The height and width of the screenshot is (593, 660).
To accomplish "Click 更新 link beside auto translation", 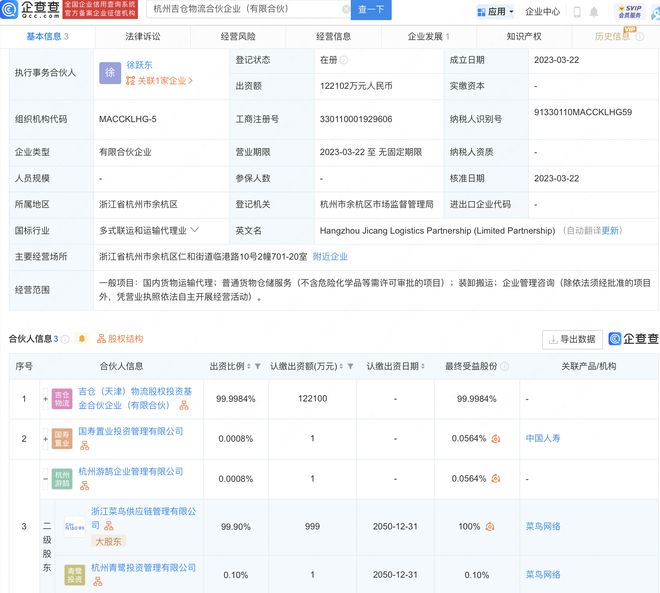I will pyautogui.click(x=610, y=231).
